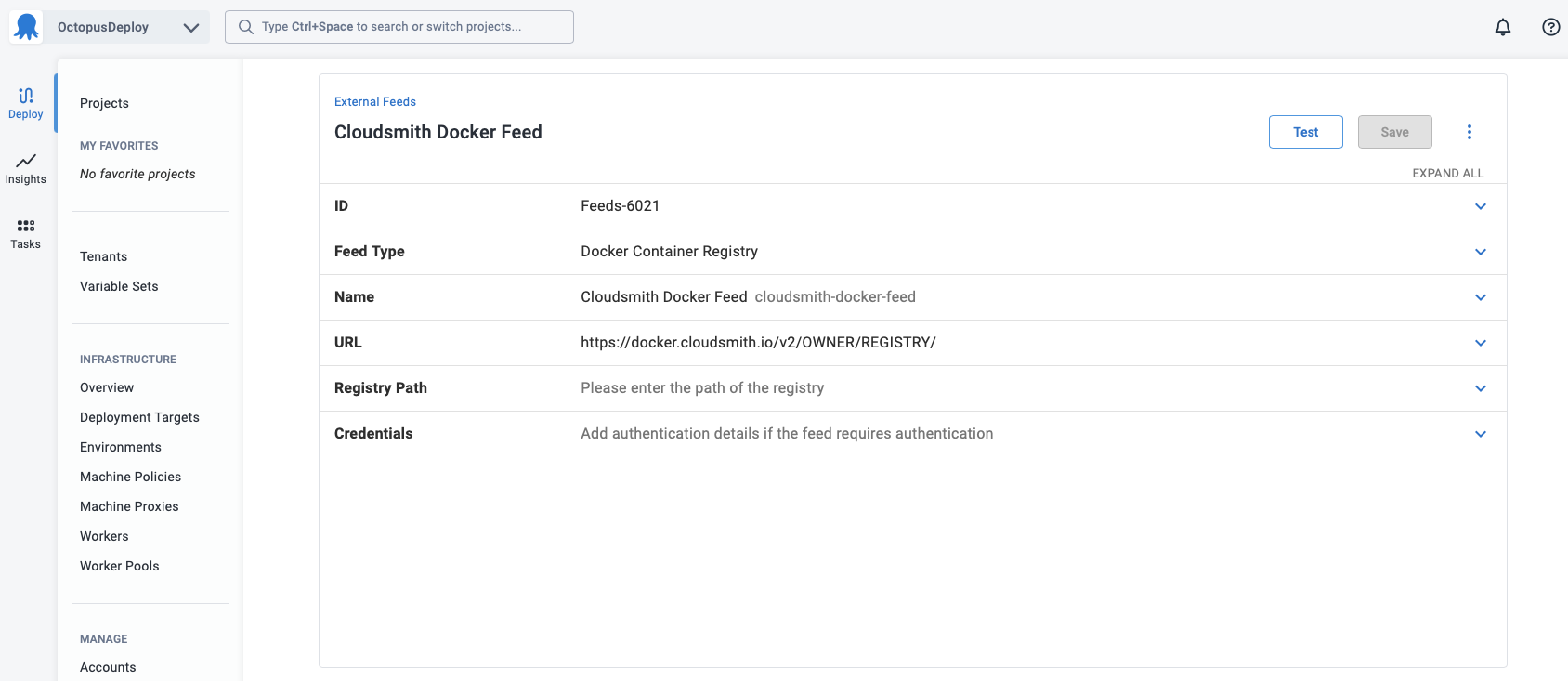Open Workers in the side menu
1568x681 pixels.
coord(104,536)
